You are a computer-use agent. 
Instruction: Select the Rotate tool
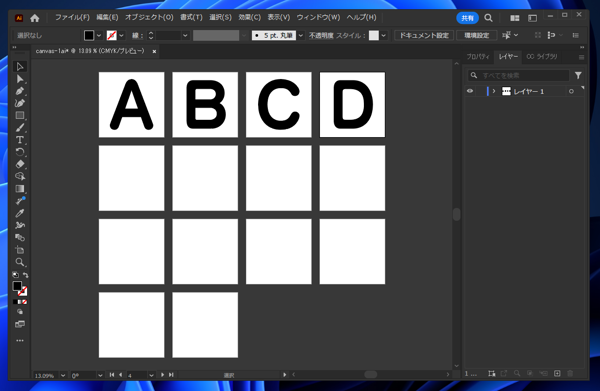click(20, 152)
